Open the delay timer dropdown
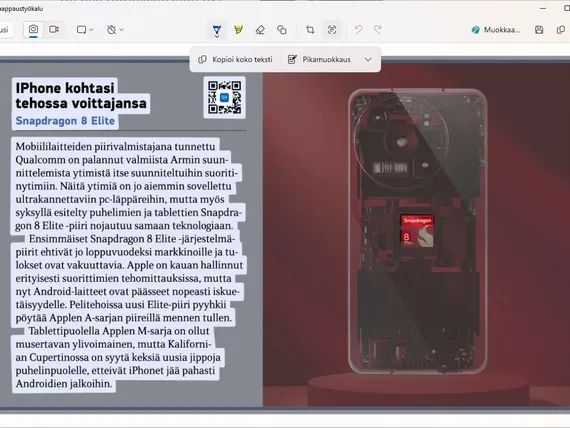Viewport: 570px width, 428px height. (115, 30)
